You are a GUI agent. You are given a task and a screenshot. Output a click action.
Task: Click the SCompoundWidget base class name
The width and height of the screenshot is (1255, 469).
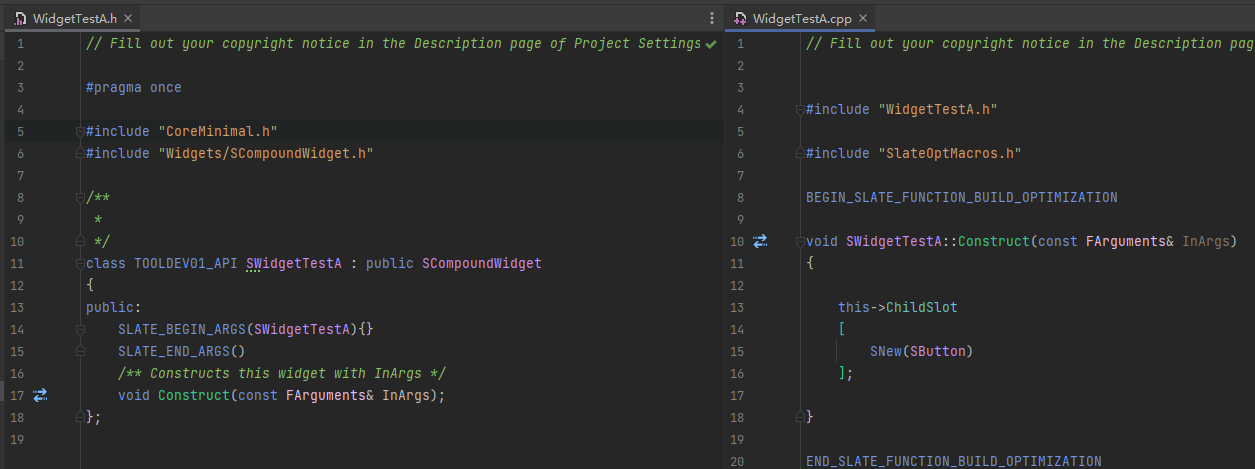pyautogui.click(x=481, y=263)
